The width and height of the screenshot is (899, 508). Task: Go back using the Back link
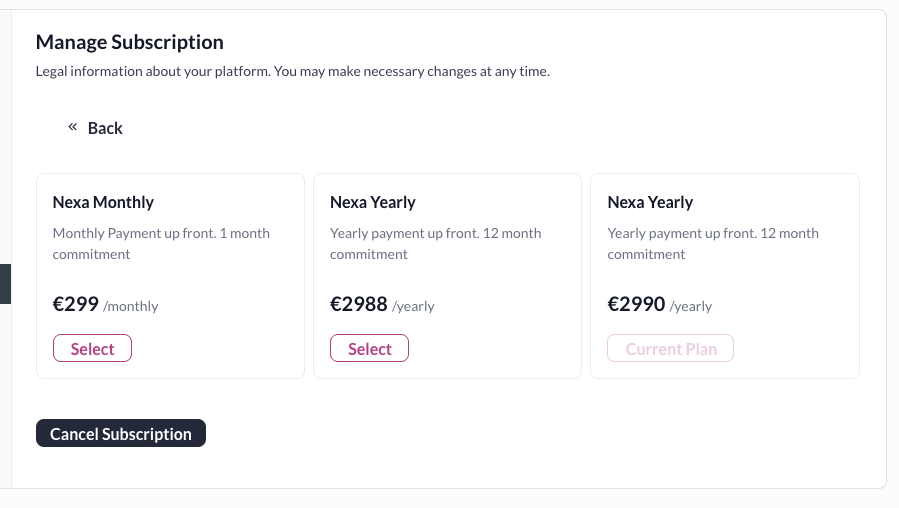point(105,128)
